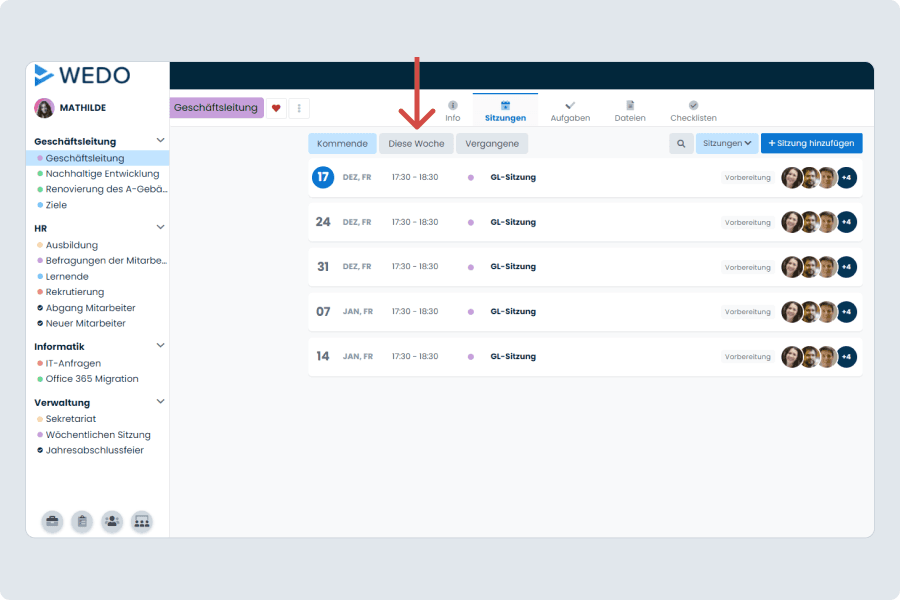
Task: Toggle the Kommende filter
Action: pyautogui.click(x=342, y=144)
